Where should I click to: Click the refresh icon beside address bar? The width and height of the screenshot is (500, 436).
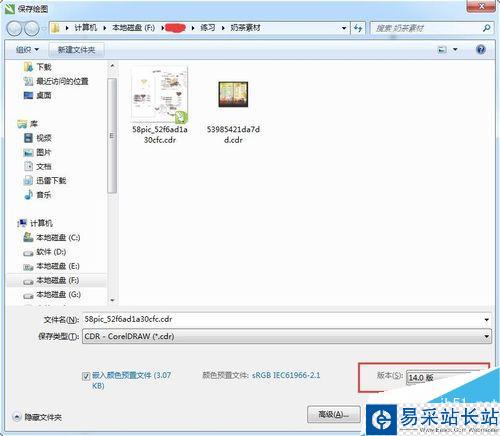[358, 28]
